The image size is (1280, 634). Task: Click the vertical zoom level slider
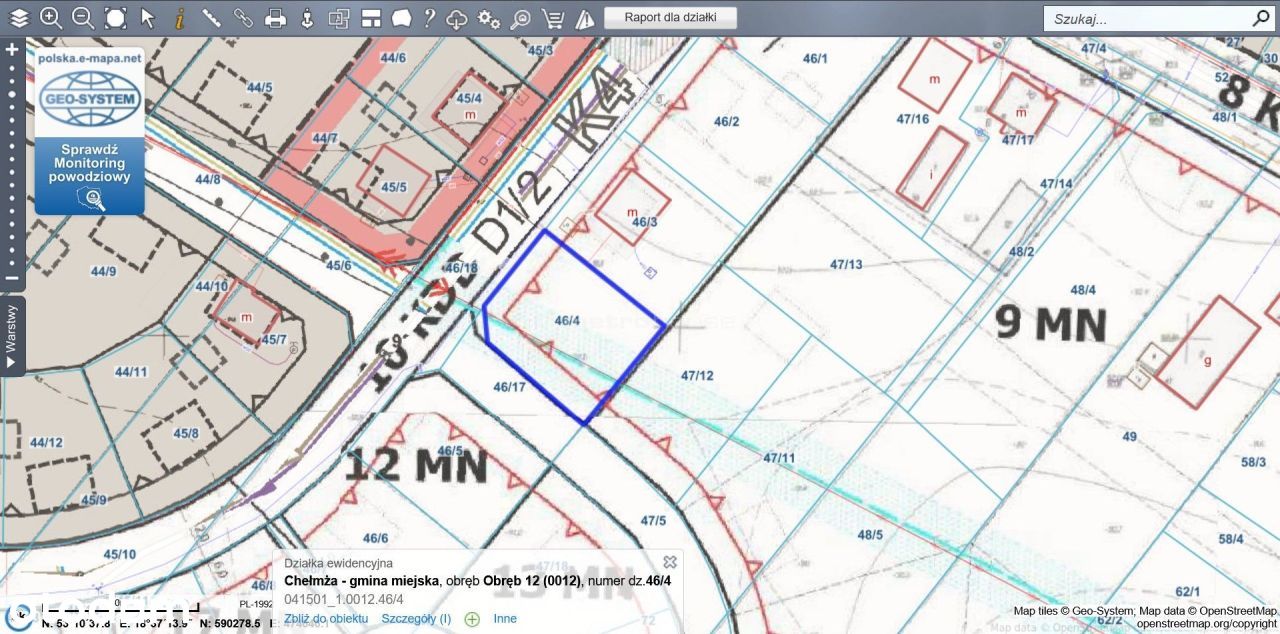coord(12,164)
